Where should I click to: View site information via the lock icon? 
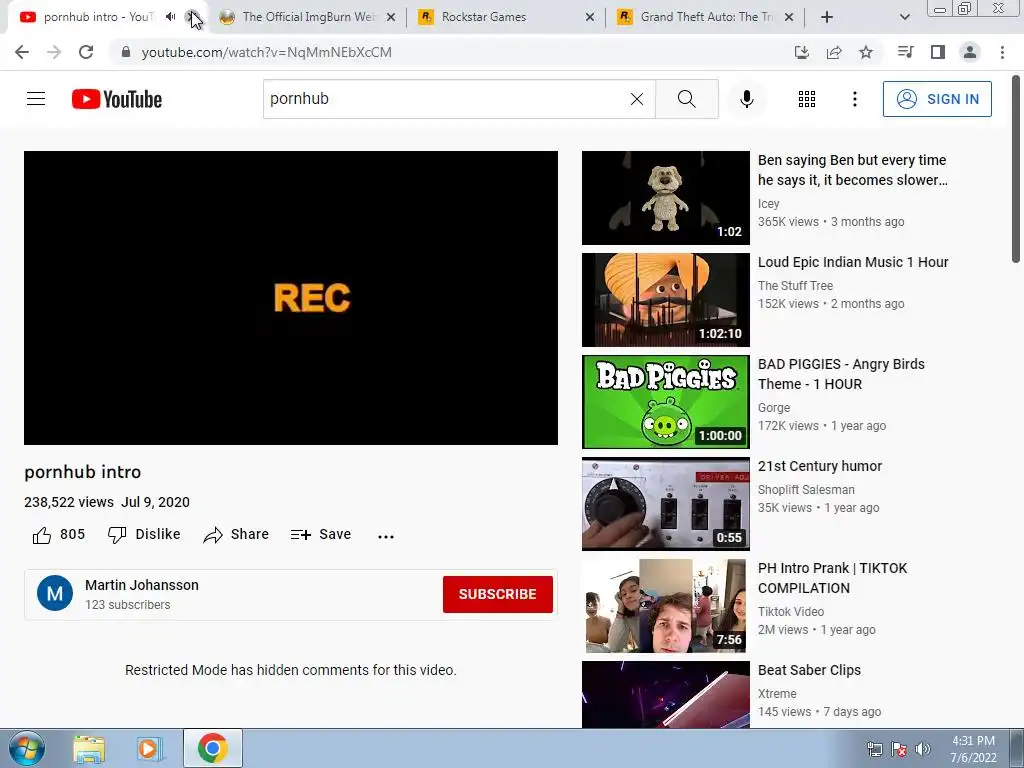[126, 52]
